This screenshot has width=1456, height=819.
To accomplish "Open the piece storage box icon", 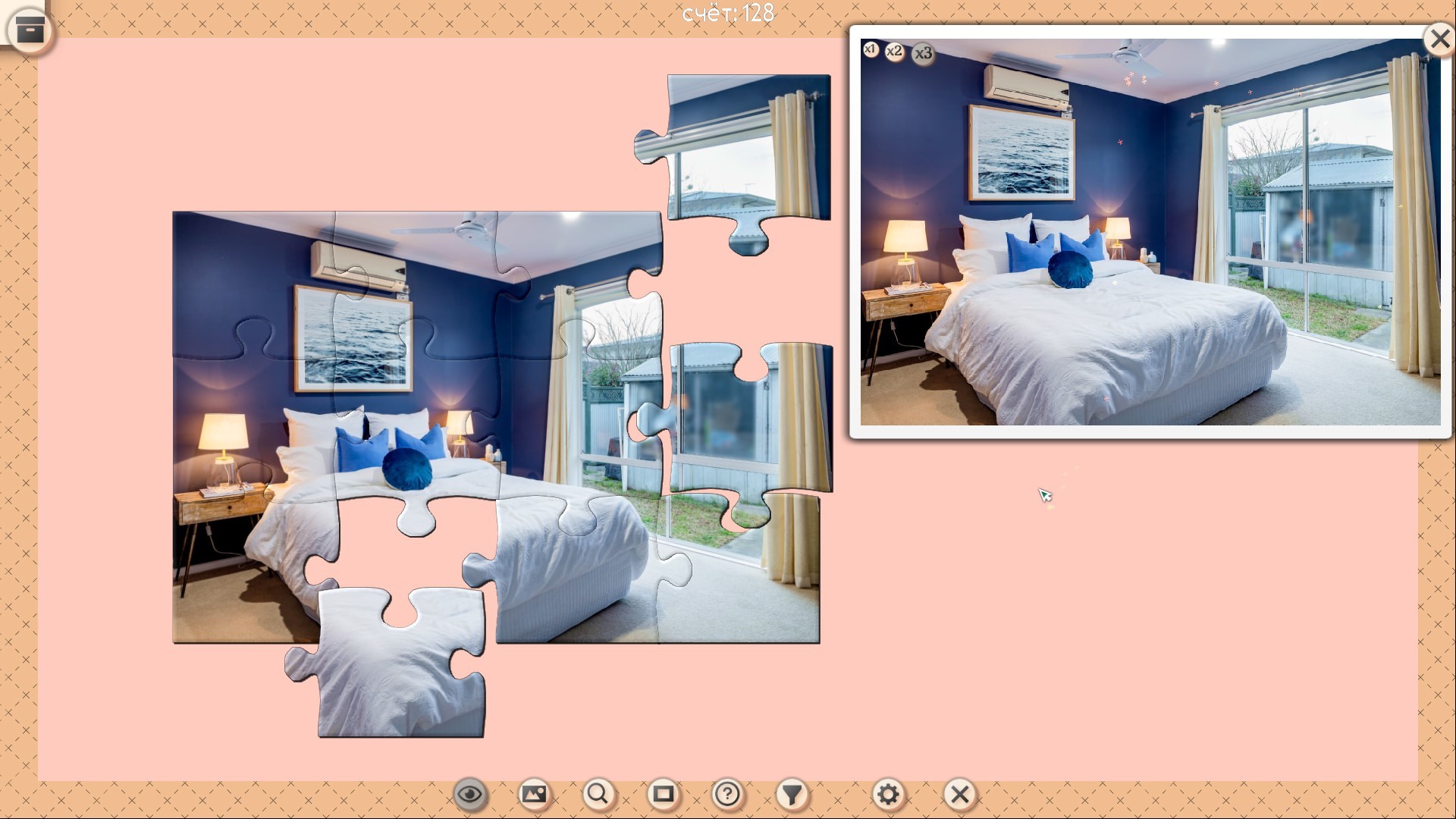I will [x=30, y=31].
